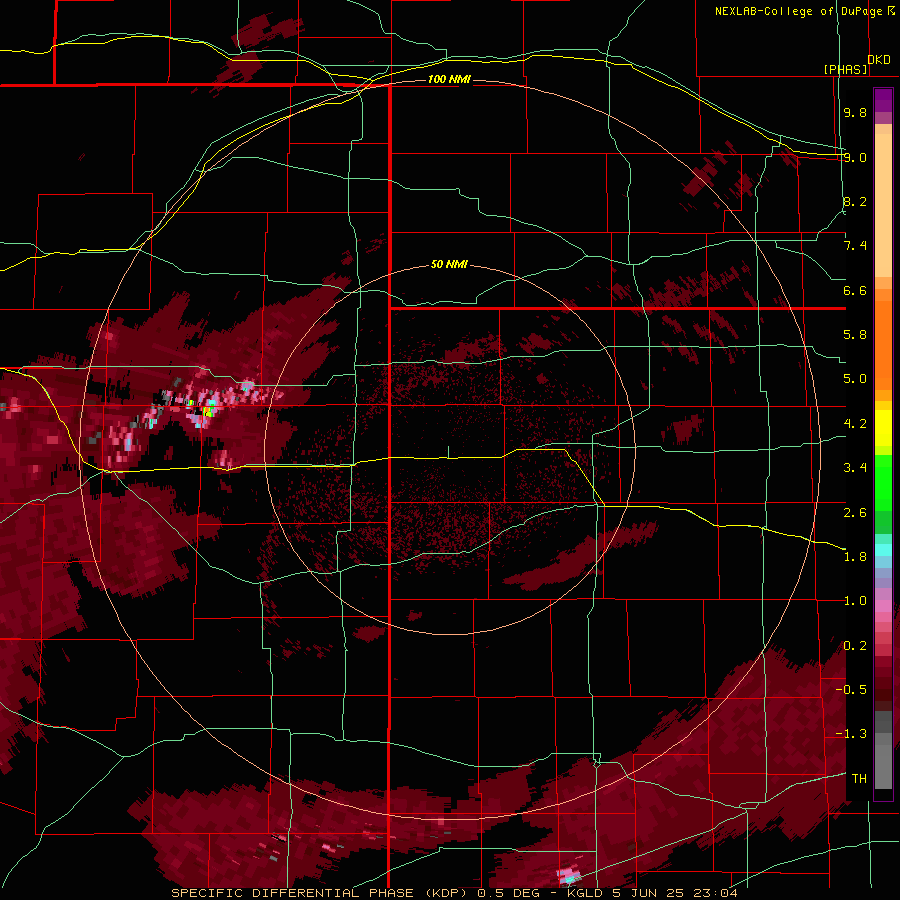Image resolution: width=900 pixels, height=900 pixels.
Task: Click the (KDP) text in the caption
Action: point(447,893)
